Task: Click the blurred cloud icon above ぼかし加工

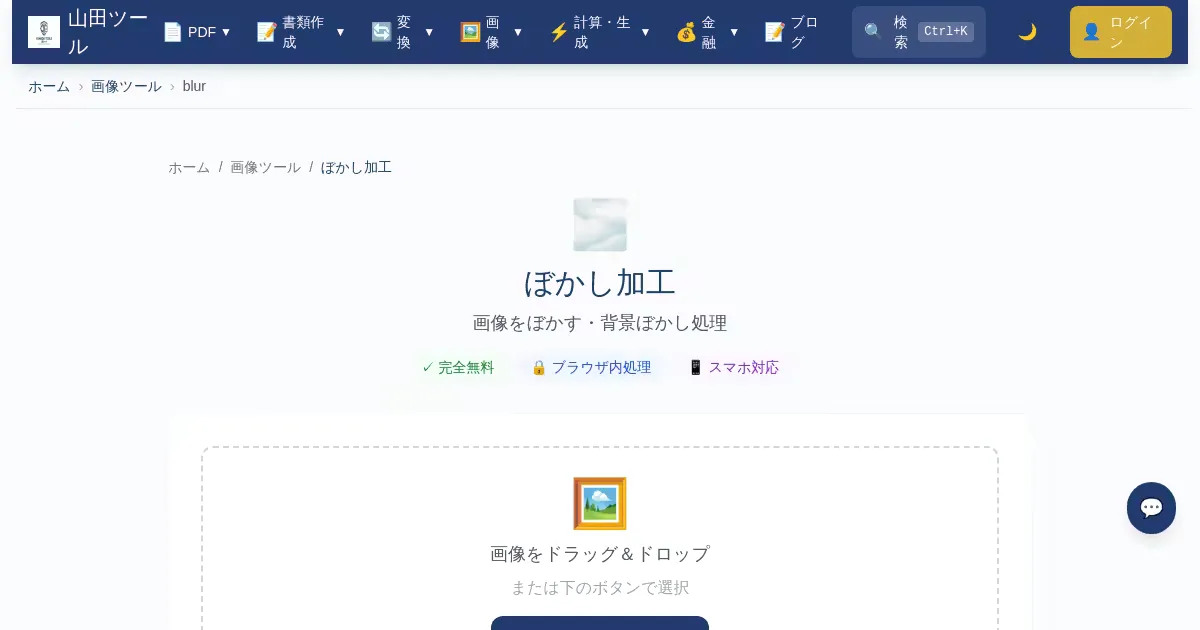Action: pos(600,225)
